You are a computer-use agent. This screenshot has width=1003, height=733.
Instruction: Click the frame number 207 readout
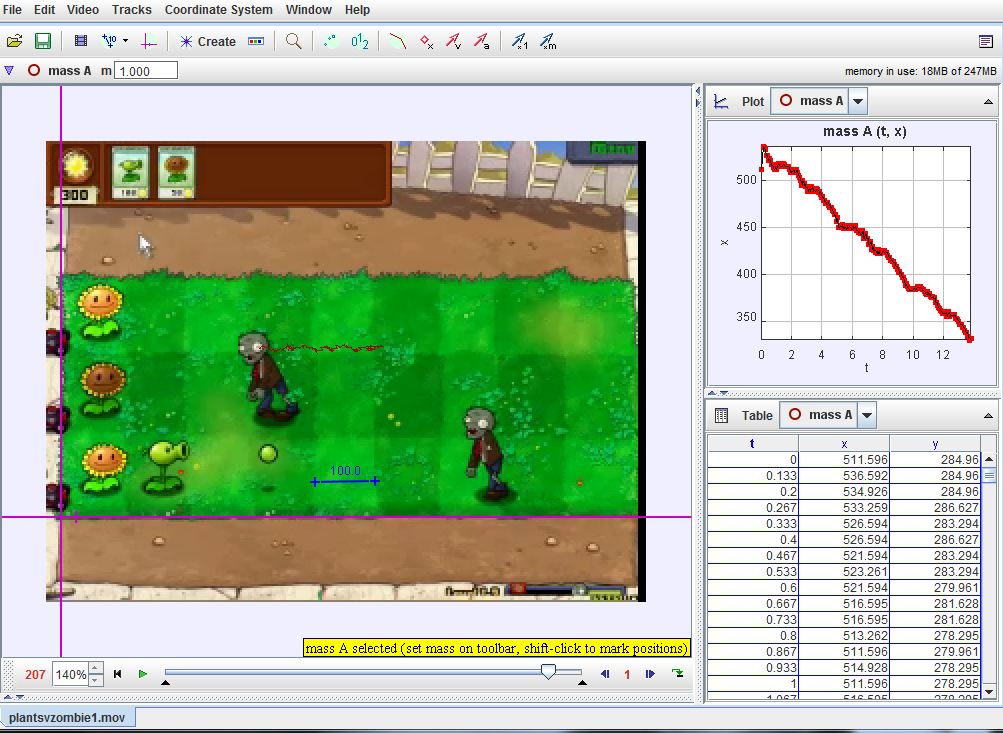(35, 674)
